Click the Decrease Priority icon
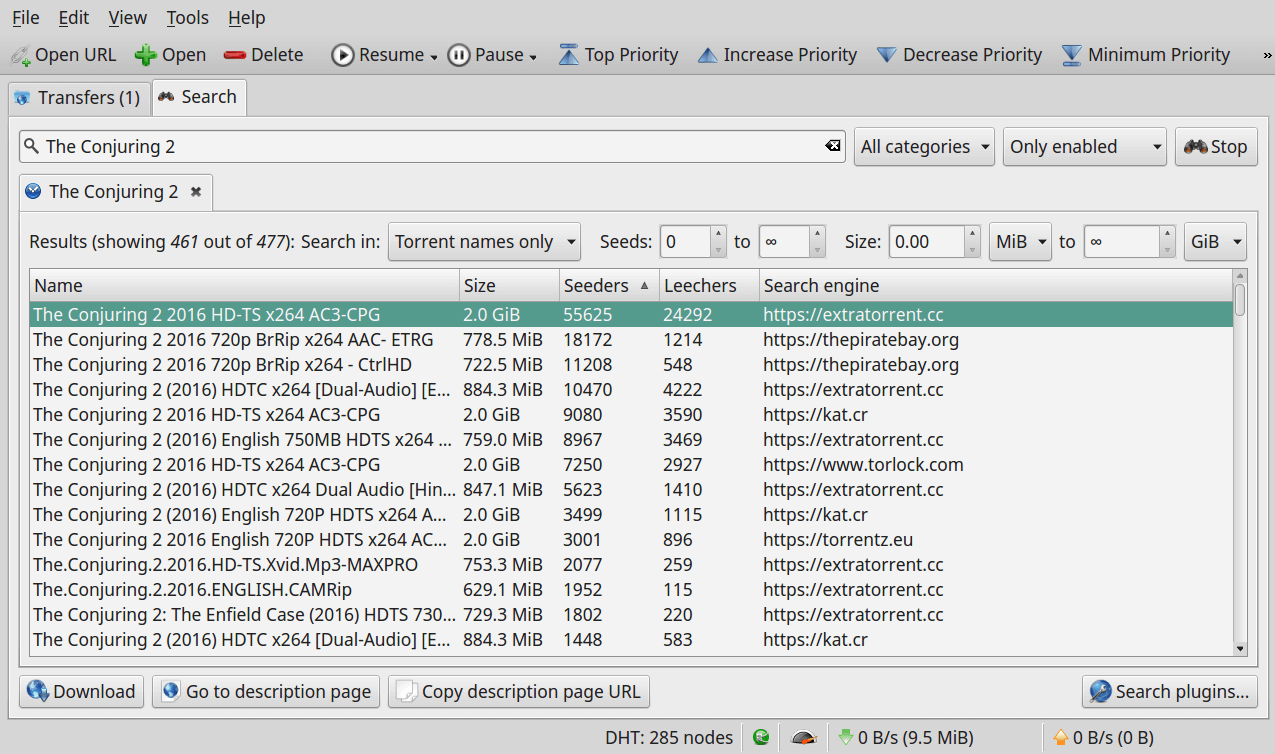Viewport: 1275px width, 754px height. tap(886, 55)
